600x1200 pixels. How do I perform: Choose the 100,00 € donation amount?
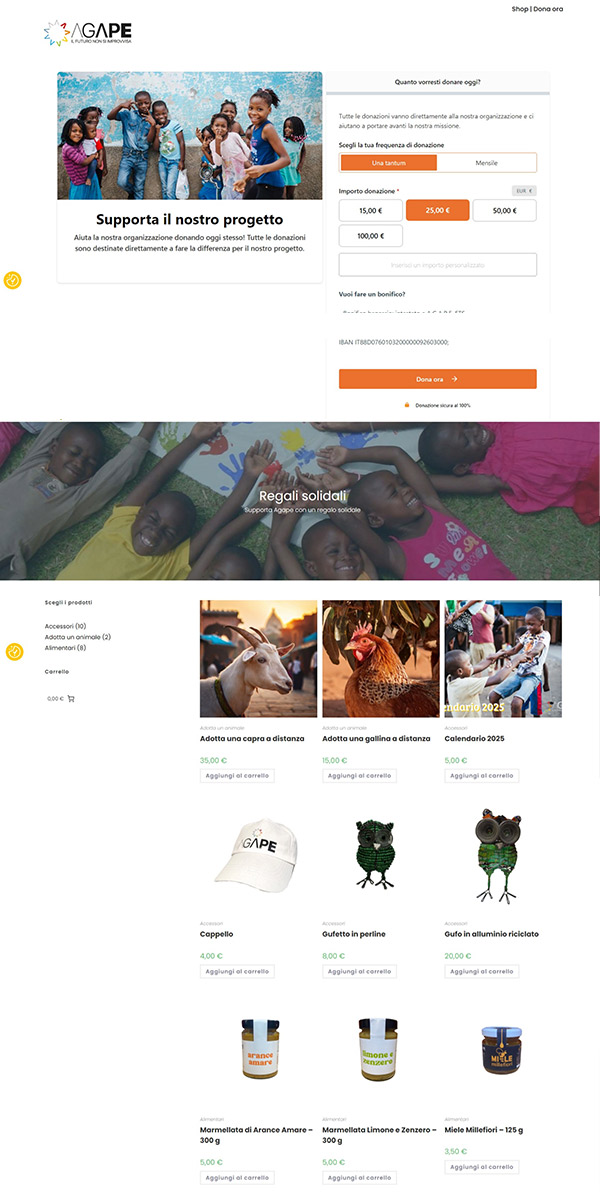pyautogui.click(x=371, y=236)
